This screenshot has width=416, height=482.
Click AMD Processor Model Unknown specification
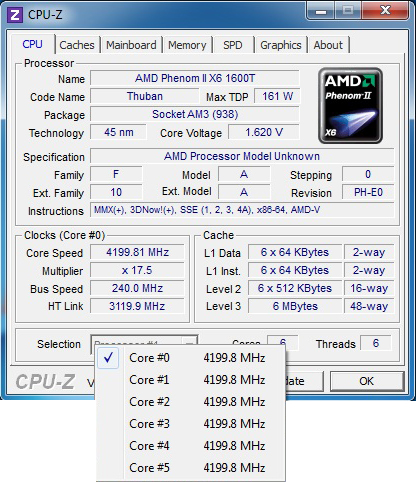click(x=242, y=156)
